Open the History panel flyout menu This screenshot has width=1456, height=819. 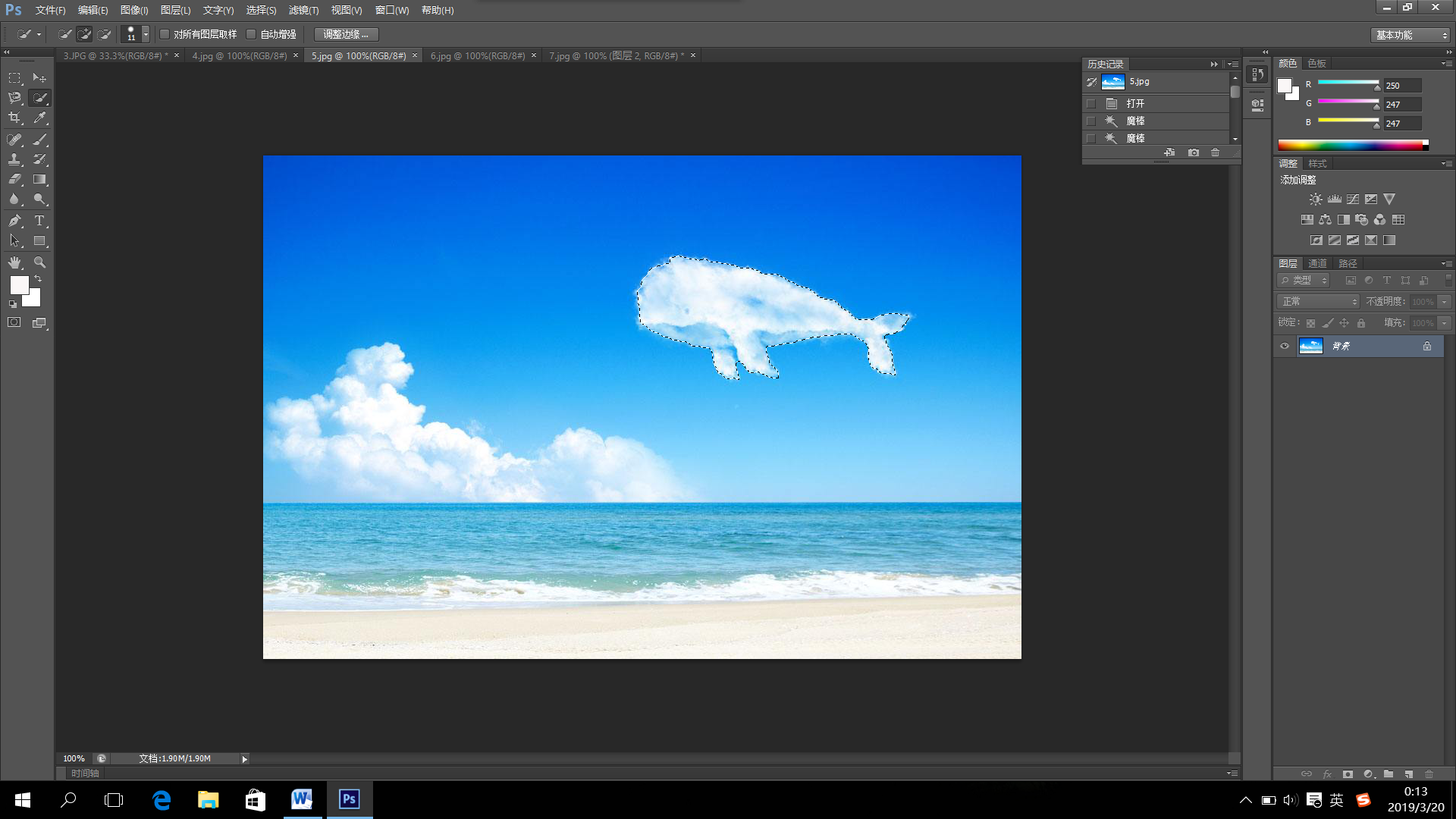1234,64
